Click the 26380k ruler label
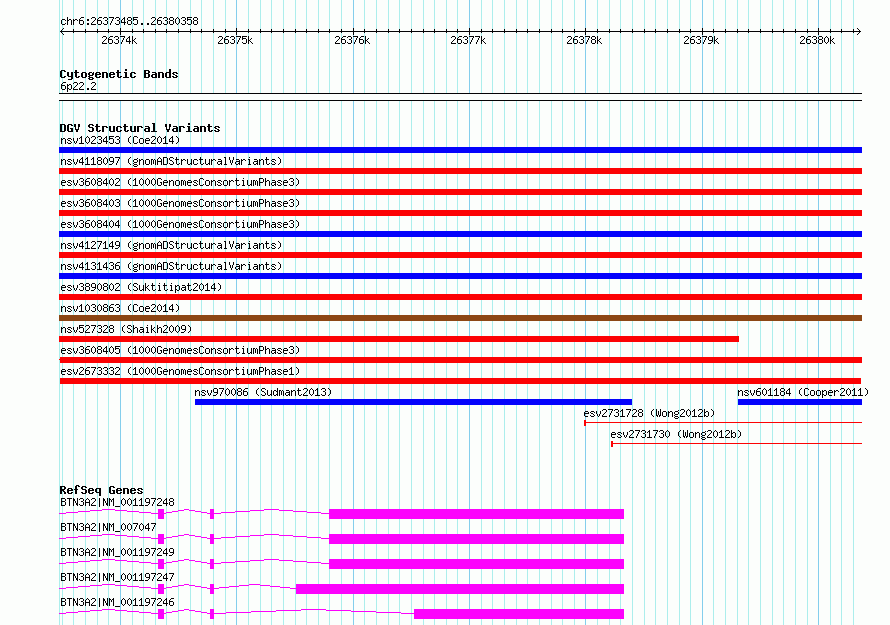Screen dimensions: 890x625 (817, 40)
